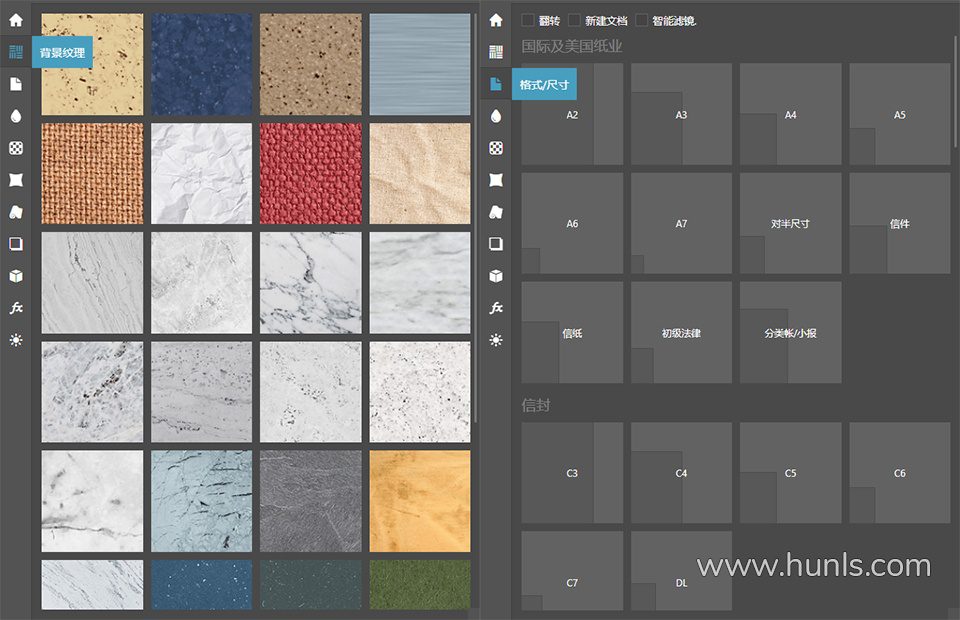
Task: Pick the A6 paper size
Action: coord(572,223)
